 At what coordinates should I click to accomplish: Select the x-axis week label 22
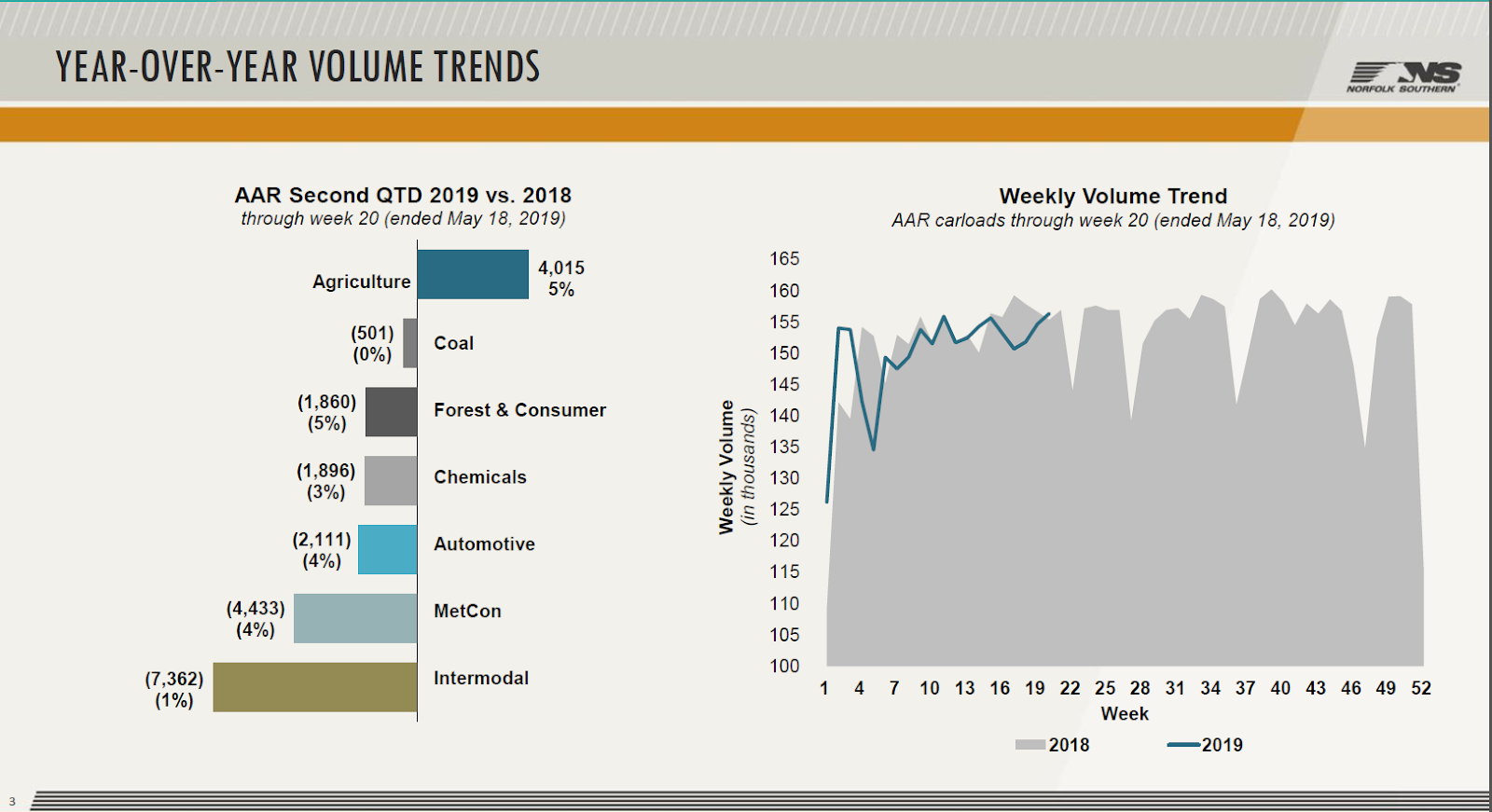pos(1070,688)
